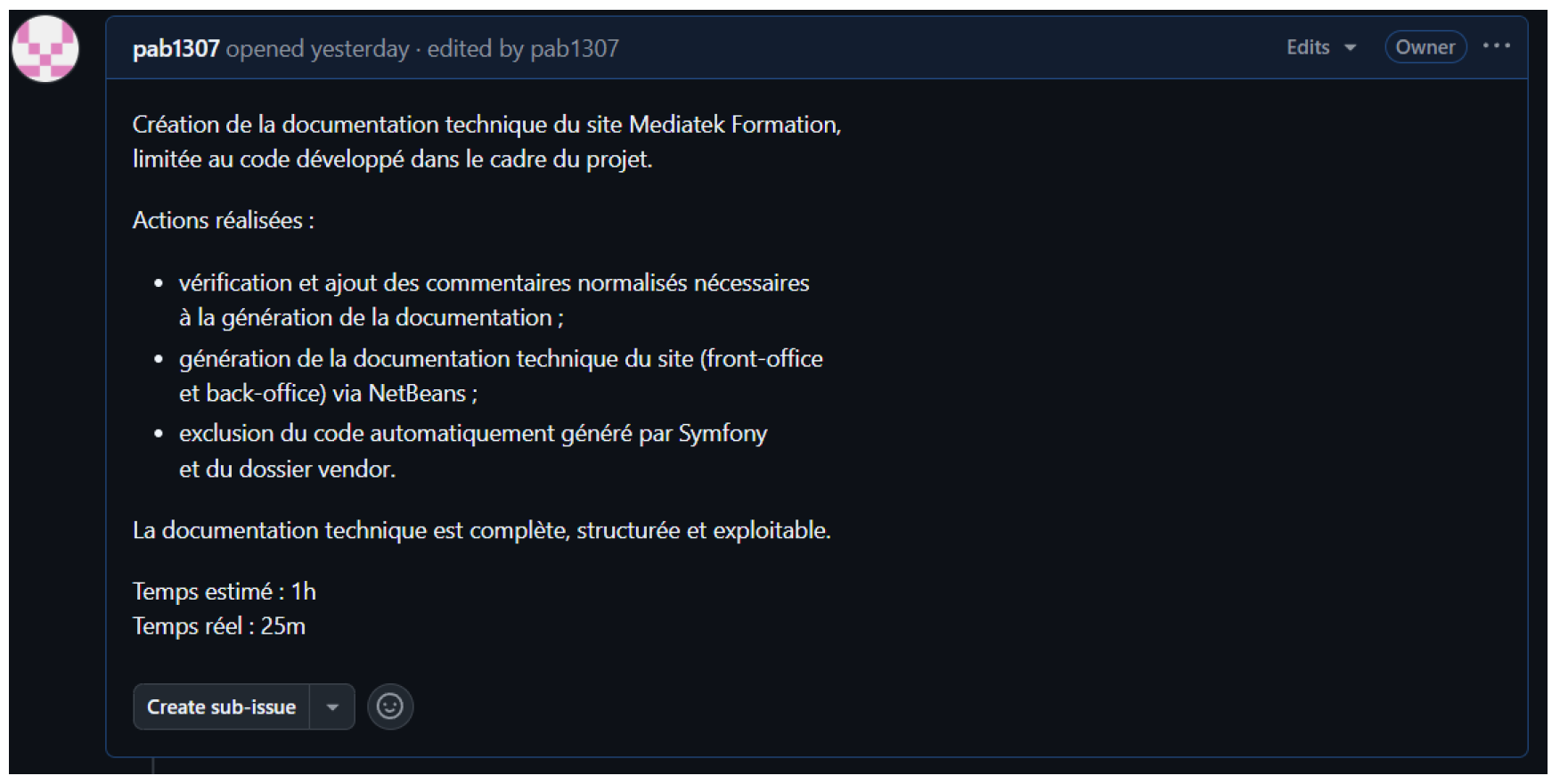The height and width of the screenshot is (784, 1560).
Task: Click the "Temps réel : 25m" line
Action: click(218, 626)
